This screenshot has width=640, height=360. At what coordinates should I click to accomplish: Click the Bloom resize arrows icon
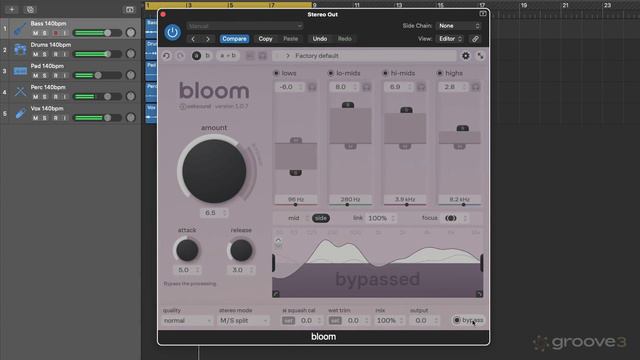(480, 56)
